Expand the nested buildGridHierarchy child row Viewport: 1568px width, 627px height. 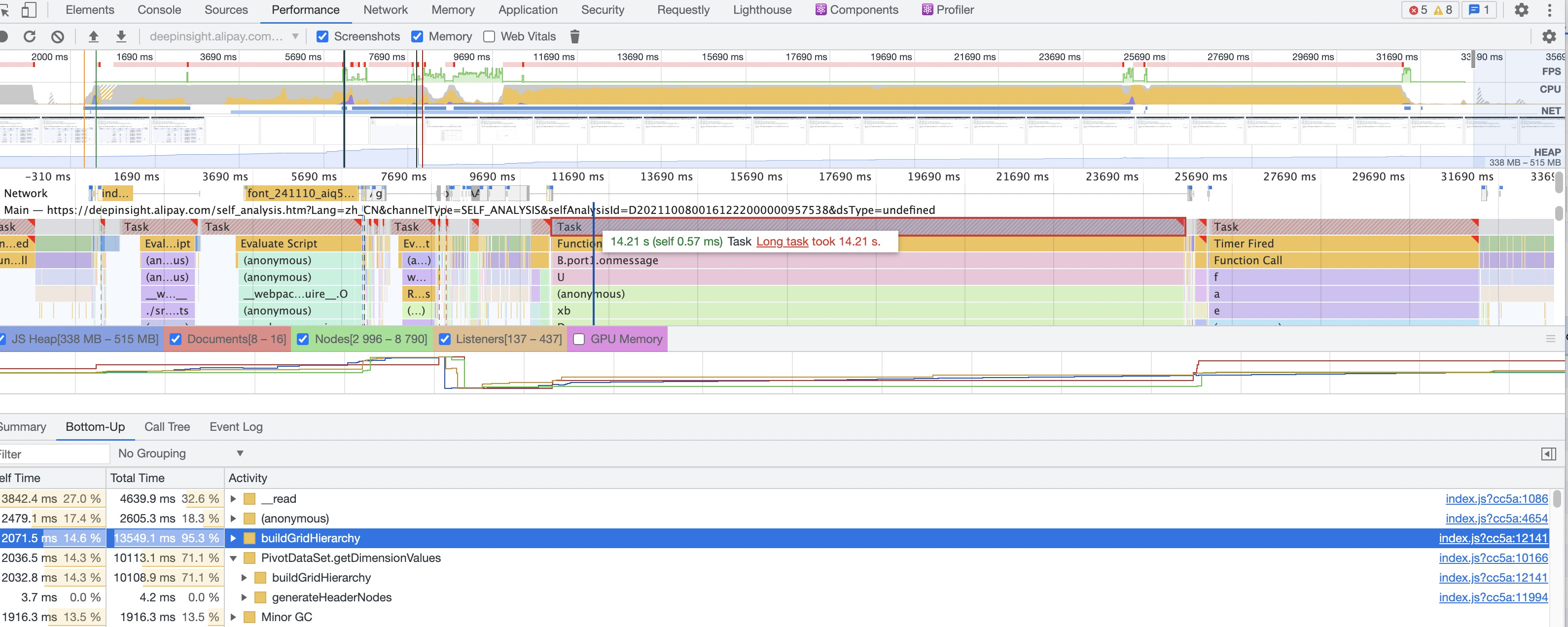point(244,578)
